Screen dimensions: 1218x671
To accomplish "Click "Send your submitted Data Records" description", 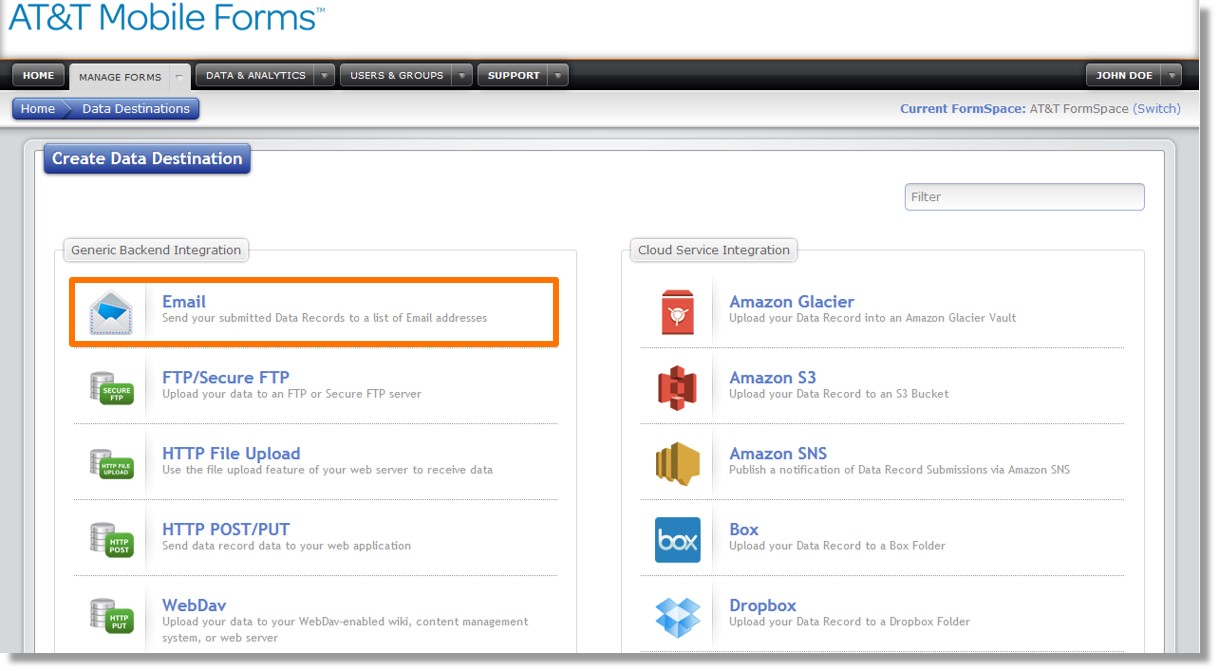I will [324, 318].
